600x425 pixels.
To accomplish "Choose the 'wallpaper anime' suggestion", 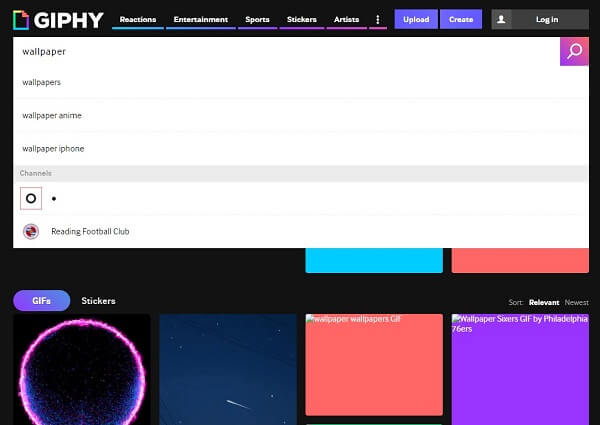I will pyautogui.click(x=301, y=116).
